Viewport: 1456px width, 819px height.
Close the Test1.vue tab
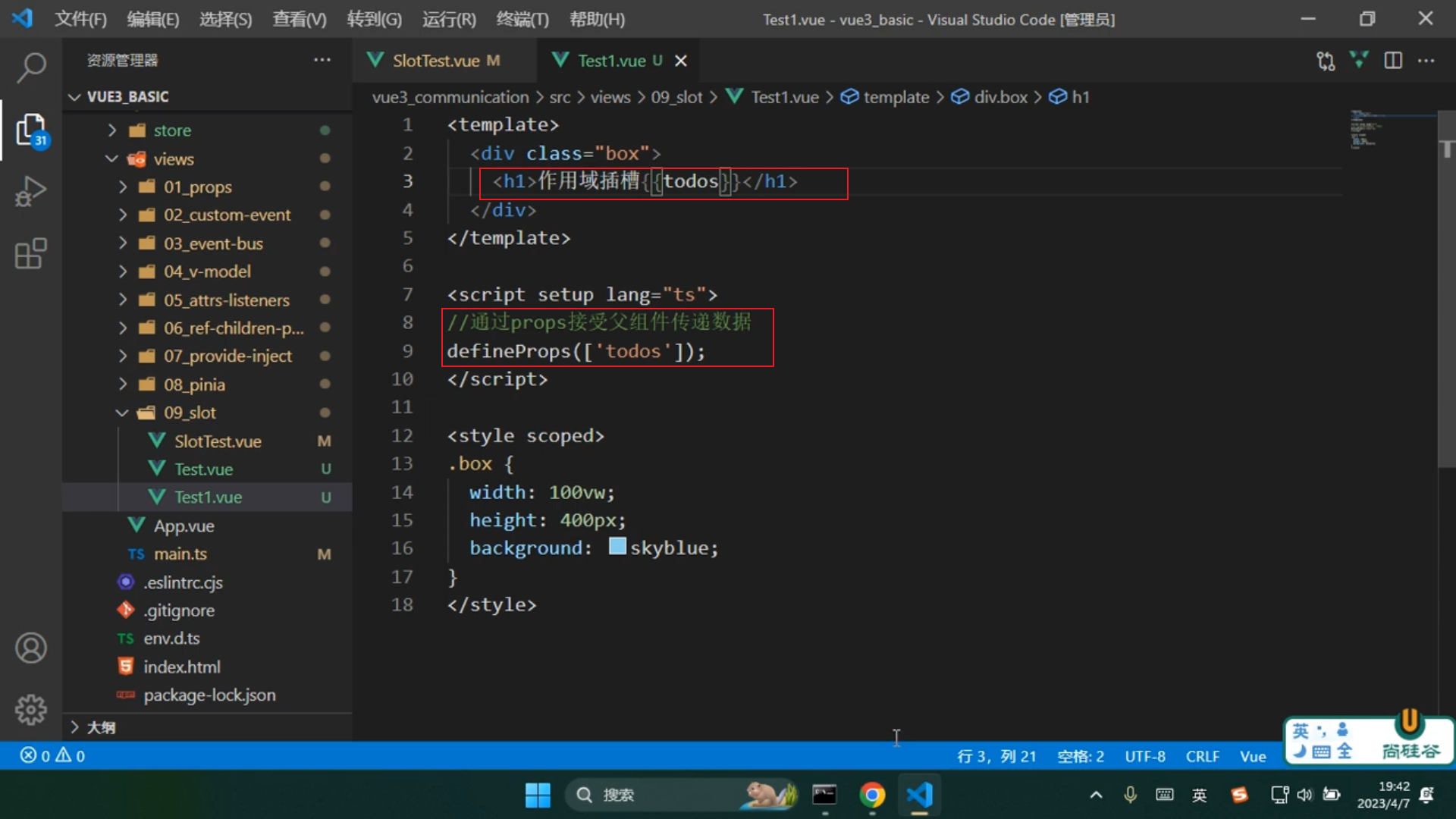681,61
